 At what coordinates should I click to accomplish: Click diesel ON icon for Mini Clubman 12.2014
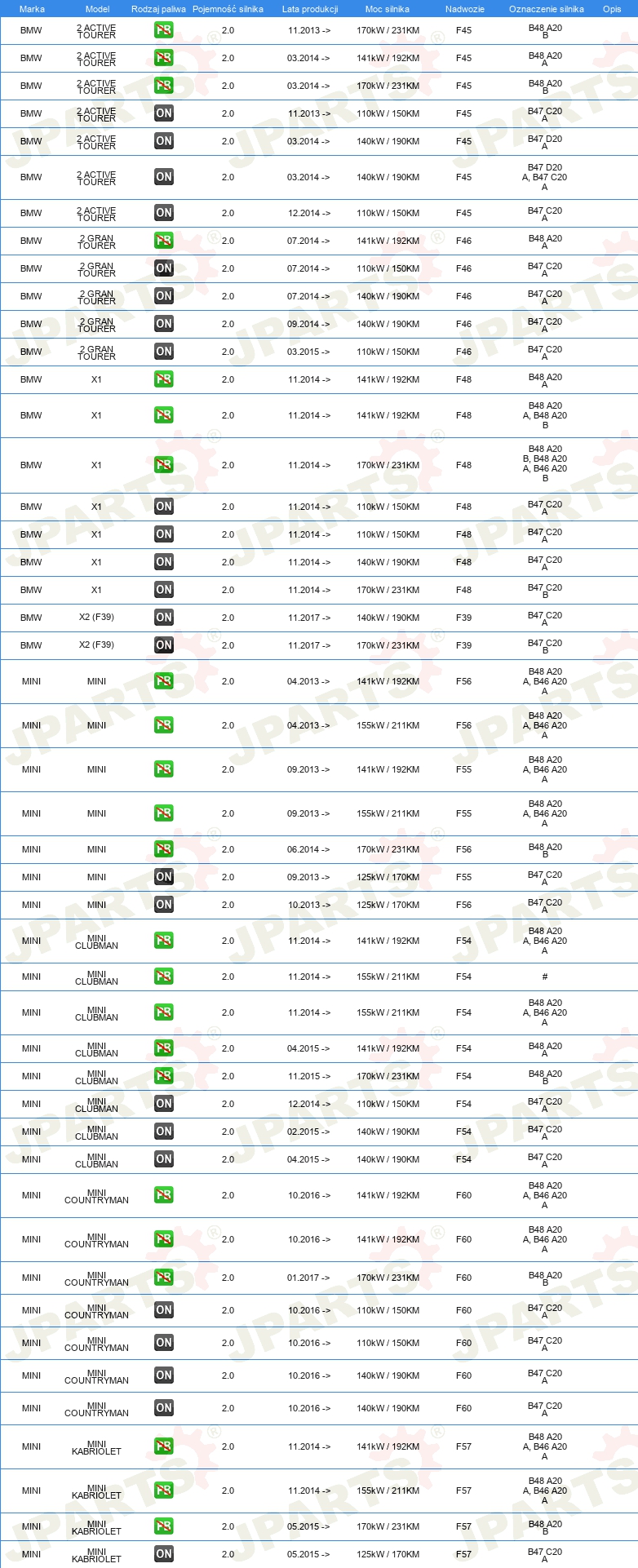click(x=164, y=1104)
